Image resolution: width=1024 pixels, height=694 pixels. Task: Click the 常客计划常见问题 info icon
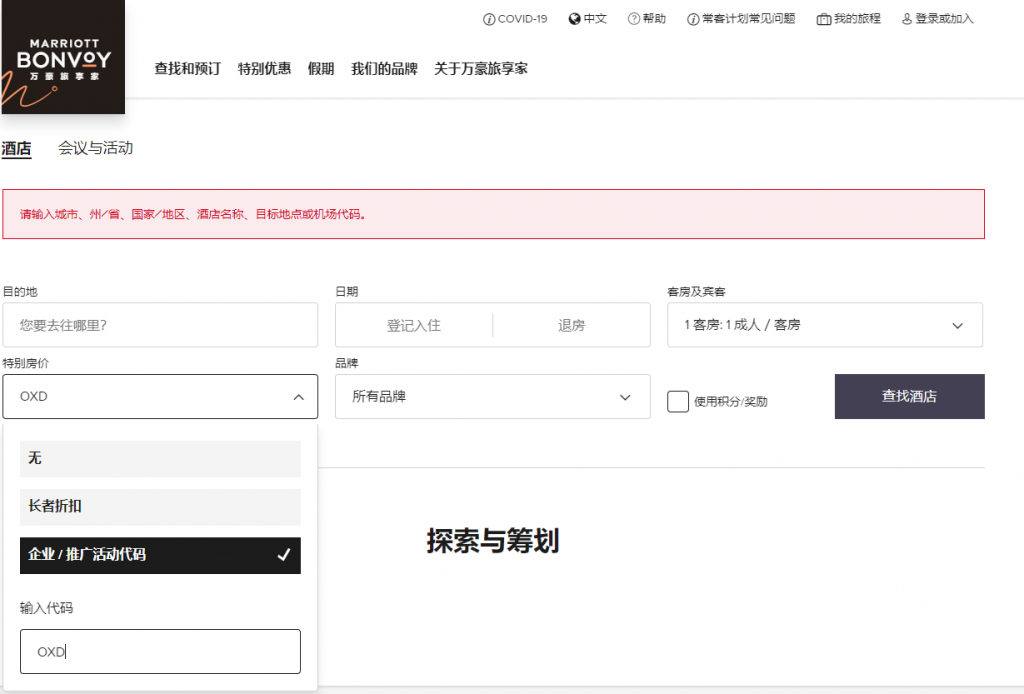click(693, 19)
